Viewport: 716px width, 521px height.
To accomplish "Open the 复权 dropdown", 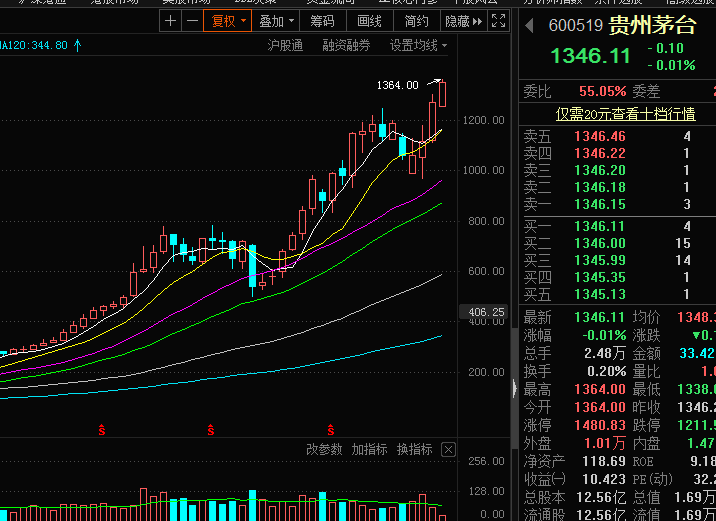I will (x=227, y=21).
